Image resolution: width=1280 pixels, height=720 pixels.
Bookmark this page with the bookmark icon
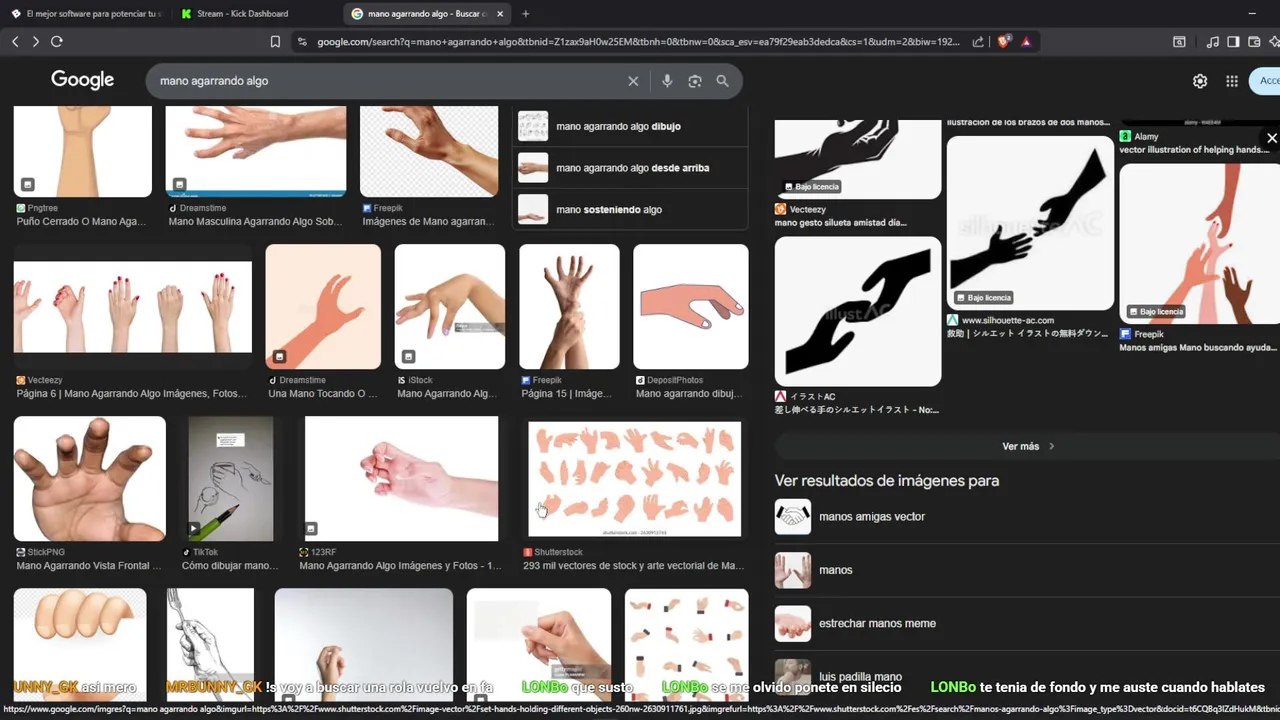coord(275,42)
